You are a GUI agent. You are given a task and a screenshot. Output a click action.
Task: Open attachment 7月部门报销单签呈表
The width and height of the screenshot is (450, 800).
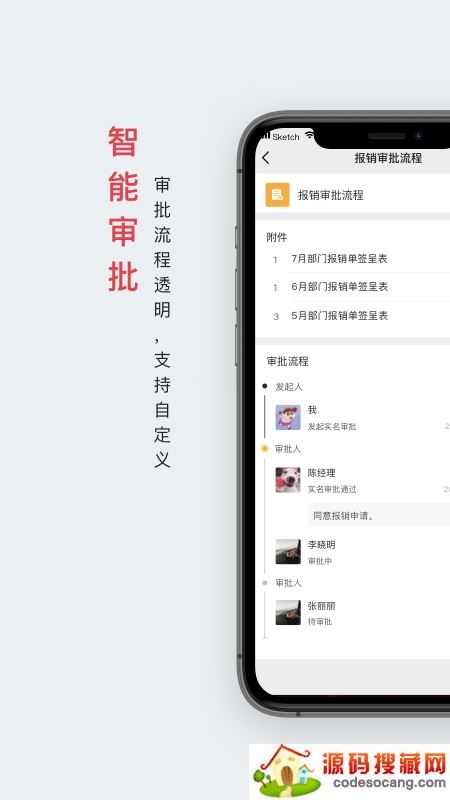(x=339, y=259)
